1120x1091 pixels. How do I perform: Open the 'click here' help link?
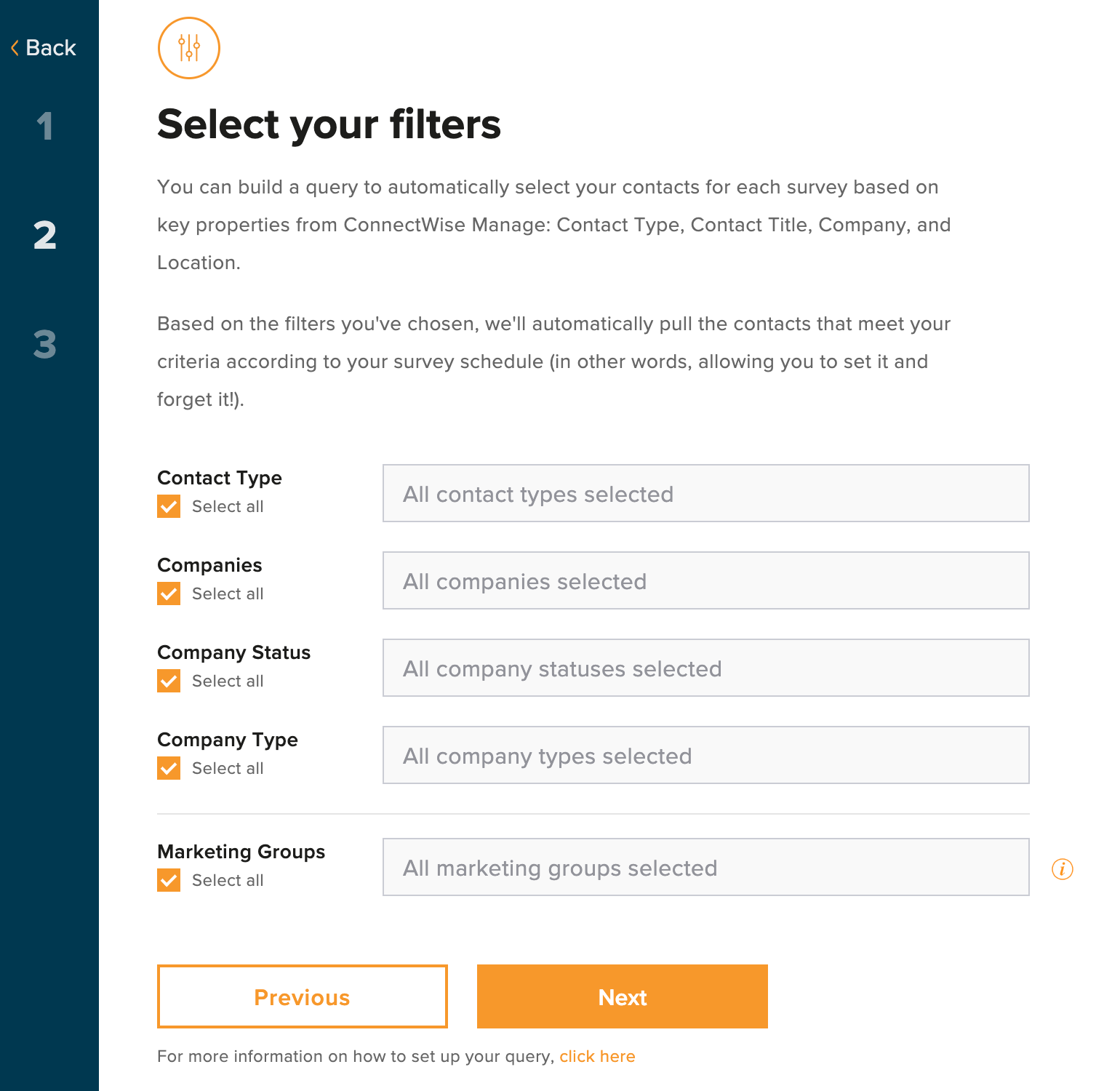(597, 1056)
